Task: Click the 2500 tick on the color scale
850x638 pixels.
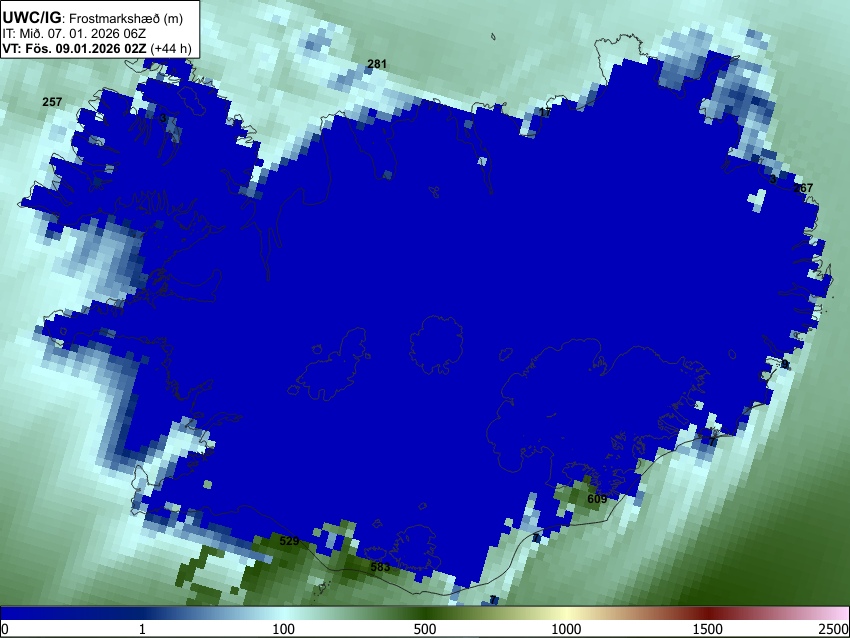Action: click(x=834, y=629)
